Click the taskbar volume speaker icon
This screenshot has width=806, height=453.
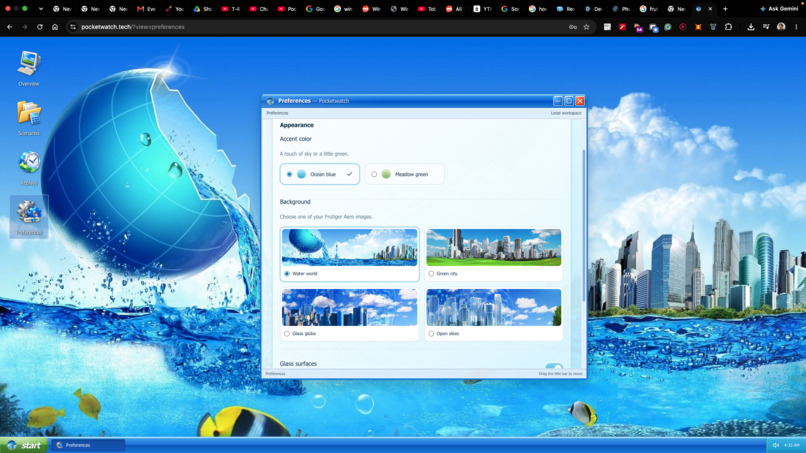tap(776, 445)
